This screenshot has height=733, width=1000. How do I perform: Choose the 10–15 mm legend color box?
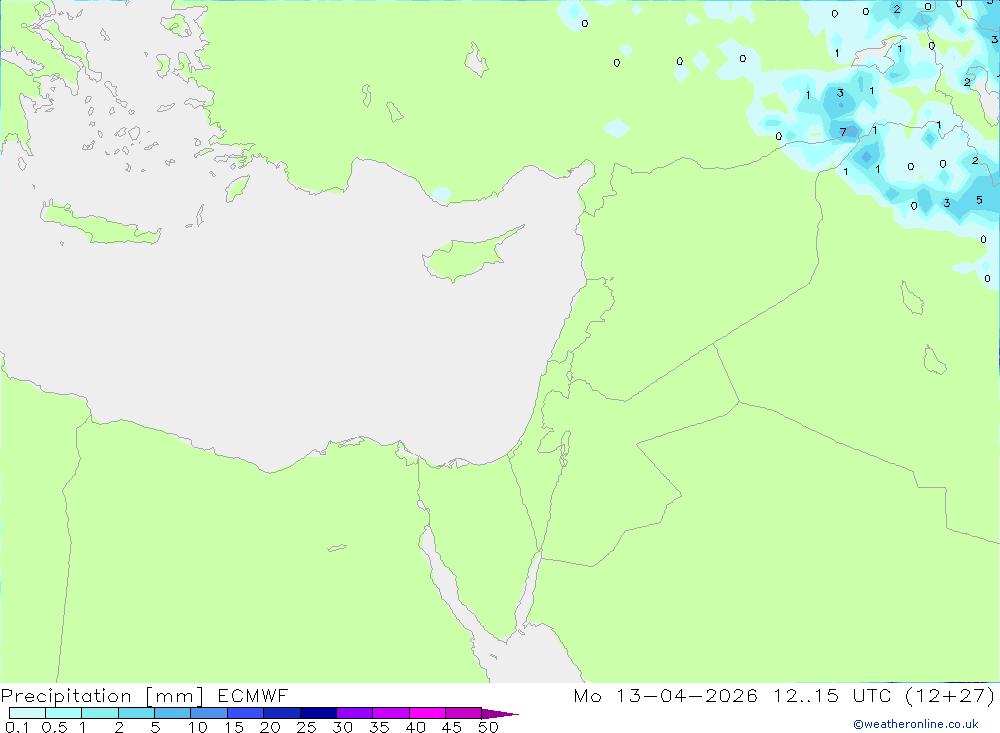point(209,713)
